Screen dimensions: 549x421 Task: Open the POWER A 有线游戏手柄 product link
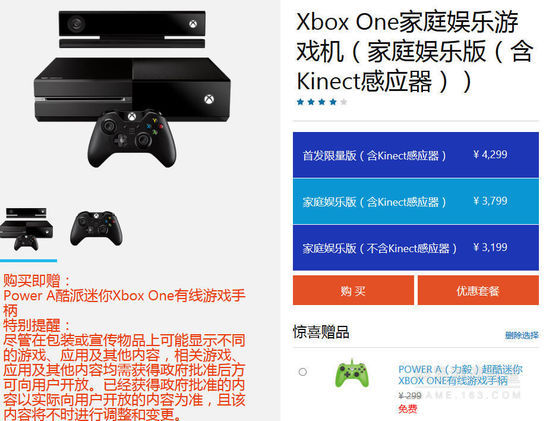click(460, 375)
